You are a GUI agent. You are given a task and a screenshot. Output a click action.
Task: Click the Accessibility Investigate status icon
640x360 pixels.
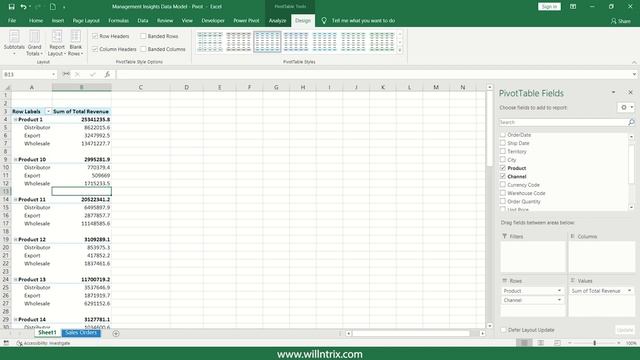point(19,343)
